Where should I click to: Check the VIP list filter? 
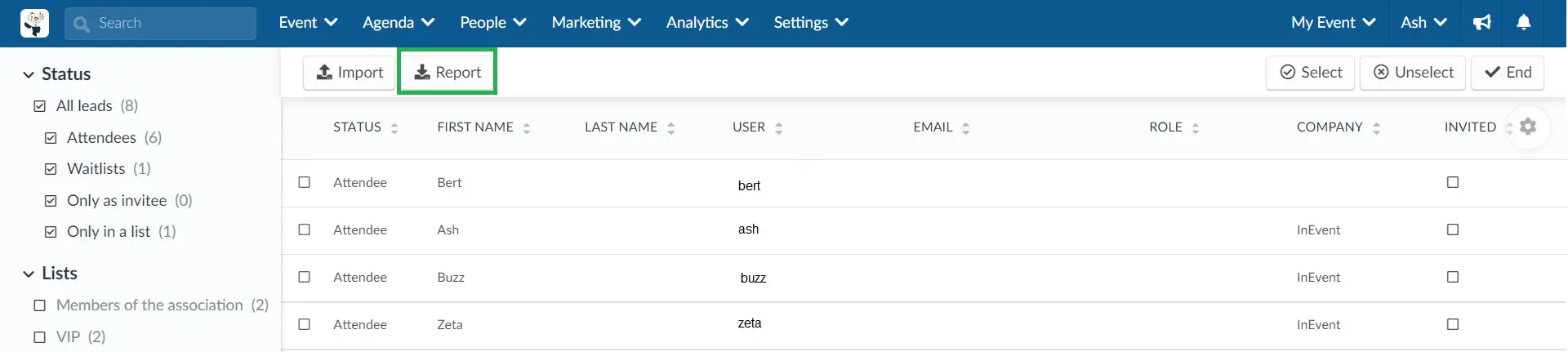click(x=39, y=337)
